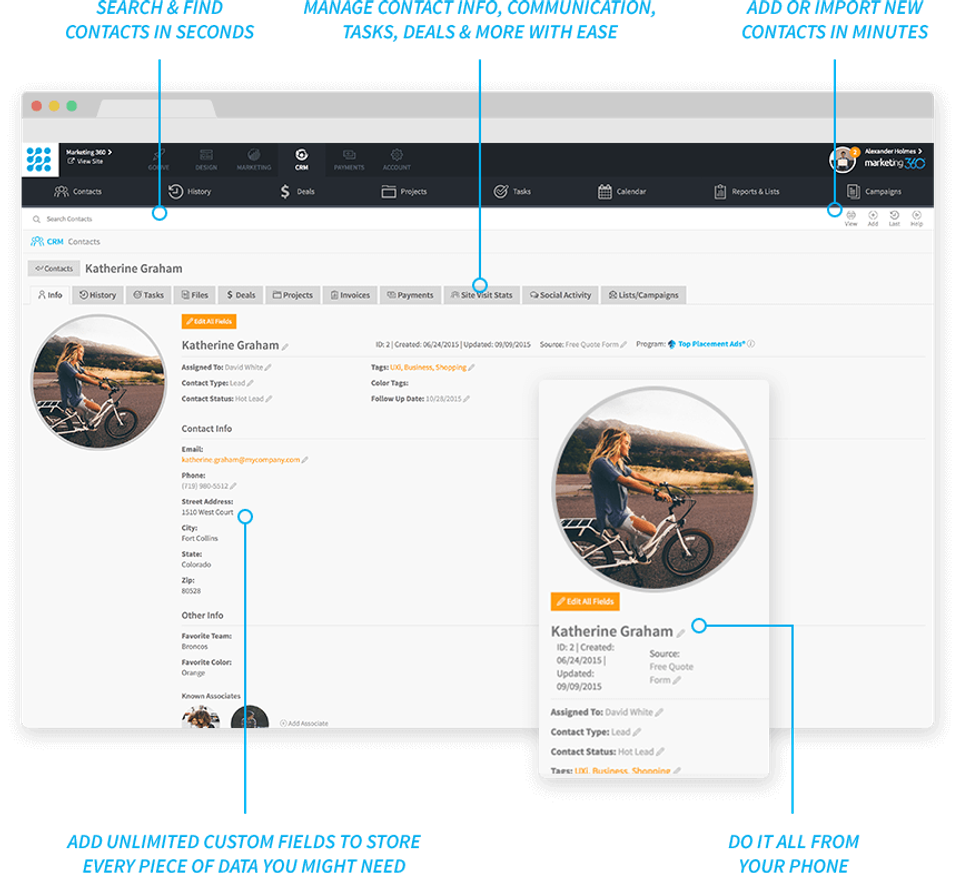
Task: Click the Search Contacts input field
Action: tap(90, 218)
